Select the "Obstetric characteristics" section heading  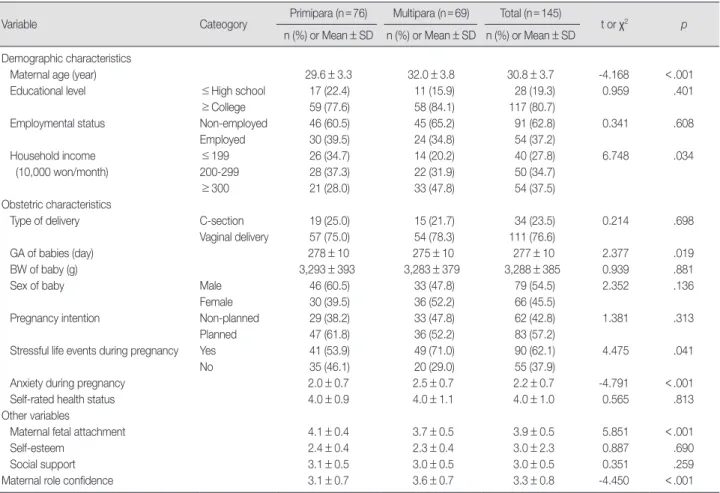56,204
